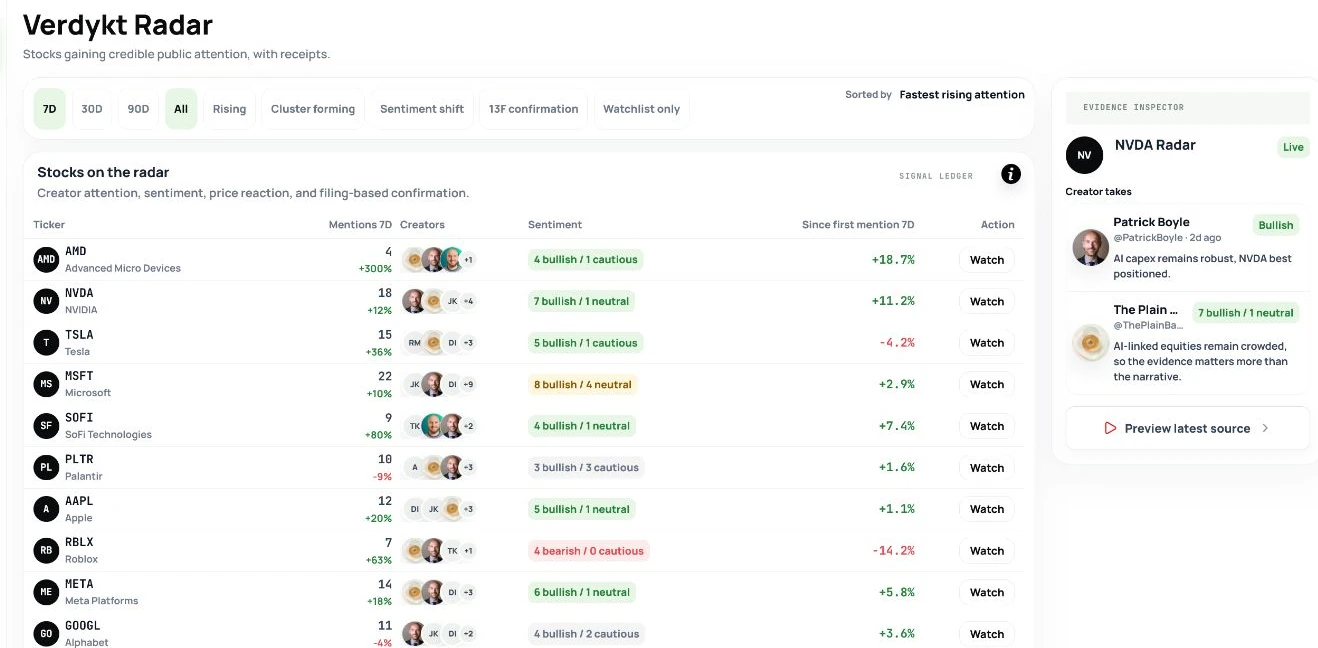Image resolution: width=1318 pixels, height=648 pixels.
Task: Click the Advanced Micro Devices company name
Action: (123, 268)
